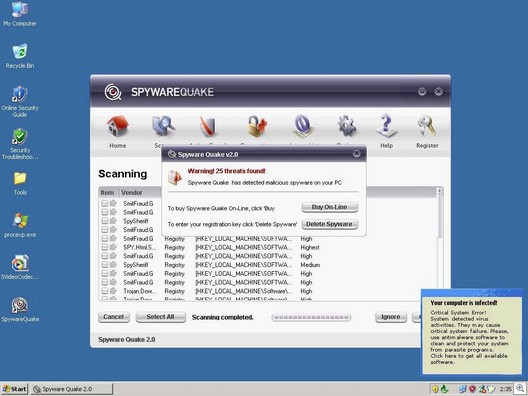
Task: Open the shield Active Guard icon
Action: (x=209, y=127)
